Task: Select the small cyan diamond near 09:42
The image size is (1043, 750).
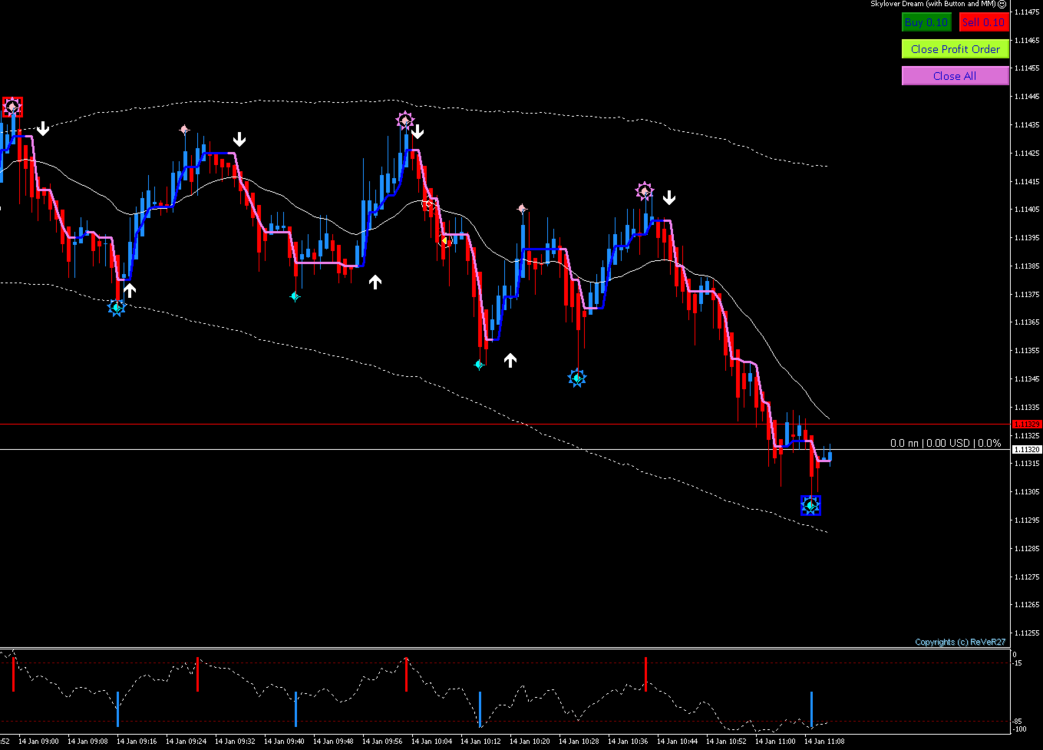Action: click(x=295, y=297)
